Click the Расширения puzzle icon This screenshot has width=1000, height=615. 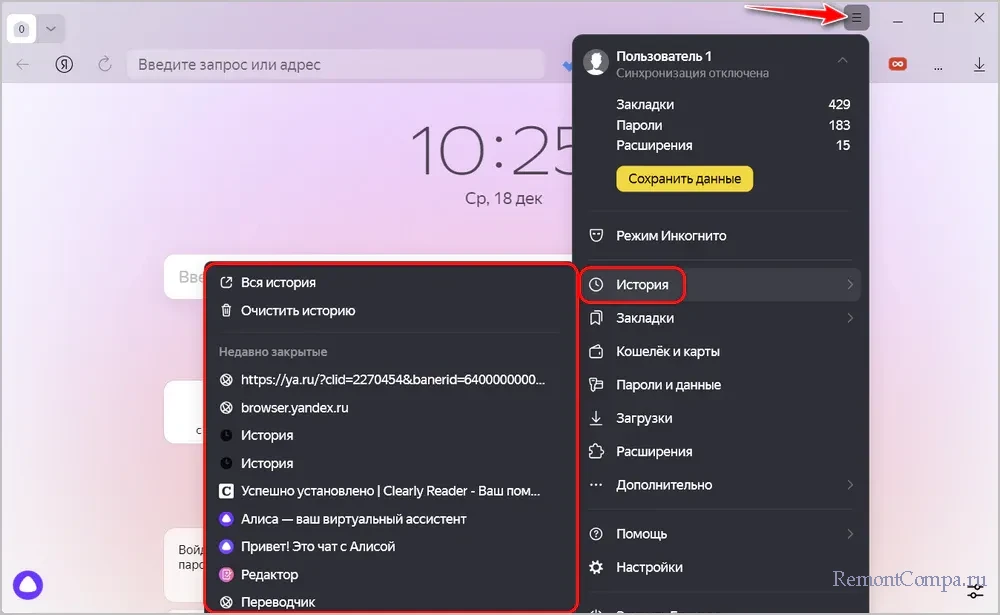(596, 451)
